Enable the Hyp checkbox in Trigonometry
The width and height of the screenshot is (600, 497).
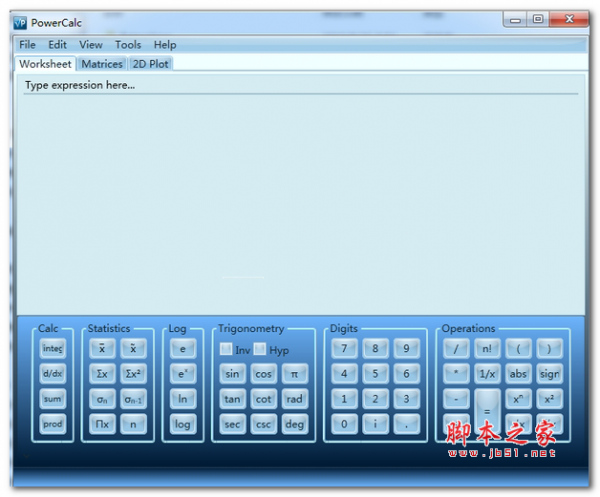coord(260,349)
